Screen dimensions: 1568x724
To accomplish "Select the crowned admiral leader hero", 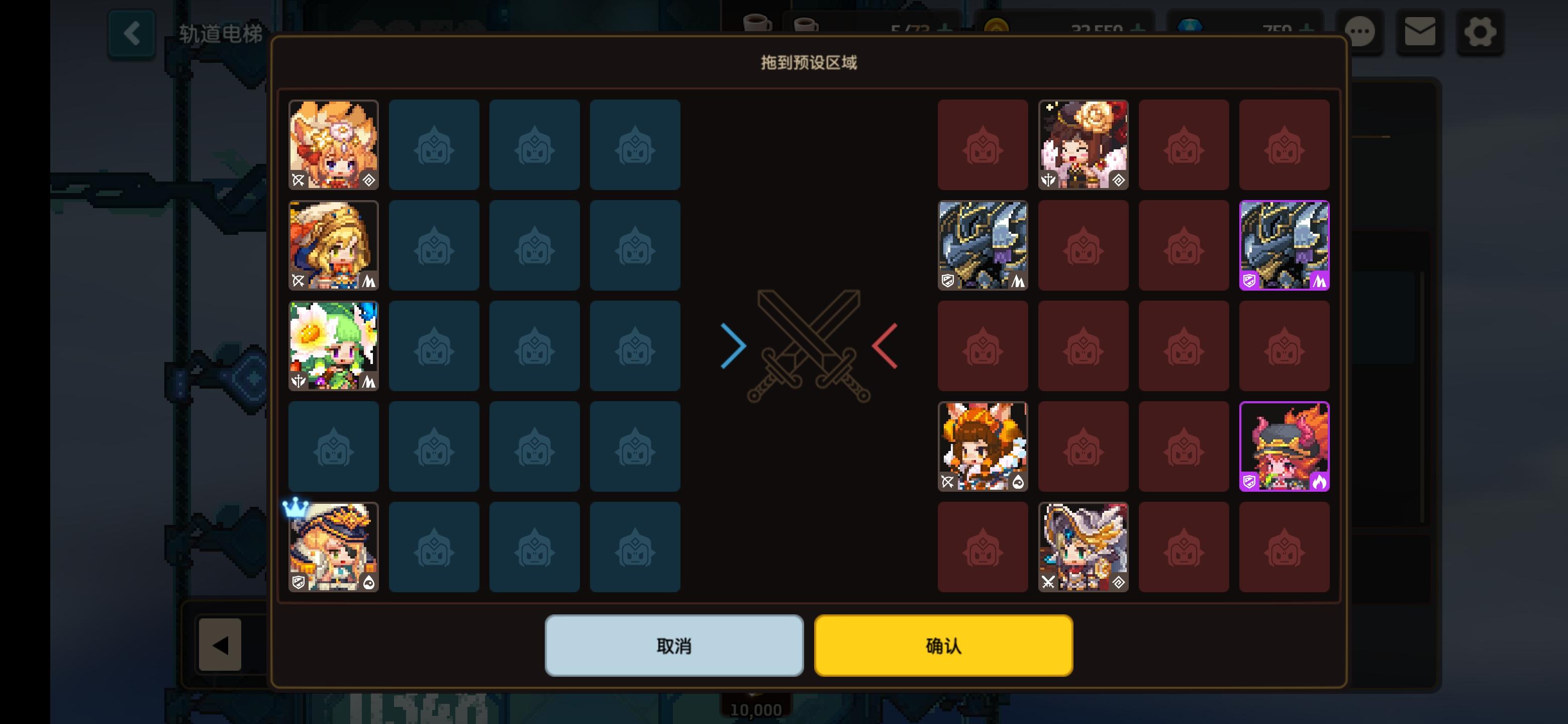I will (334, 547).
